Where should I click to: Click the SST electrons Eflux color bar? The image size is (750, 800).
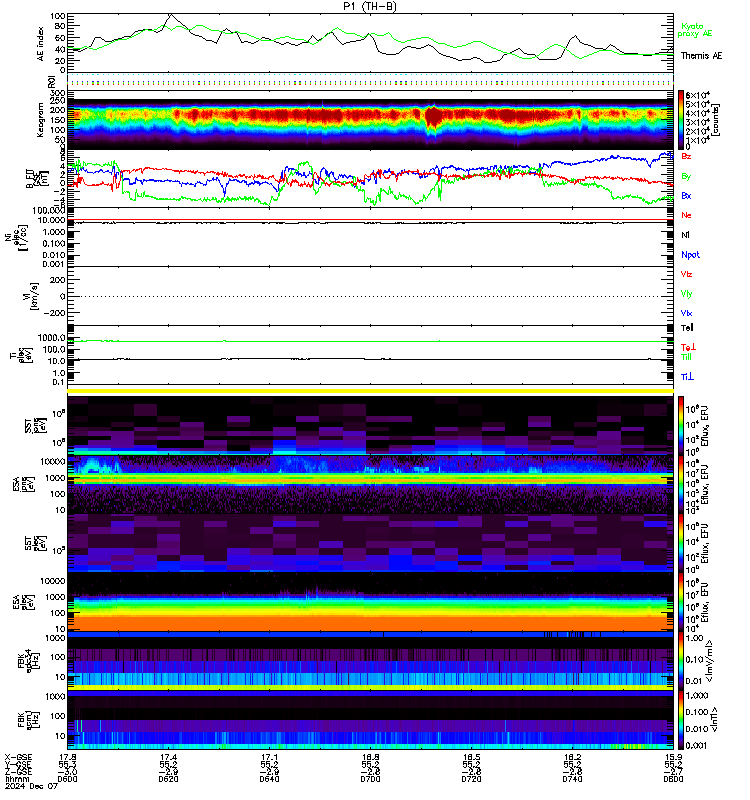point(681,543)
